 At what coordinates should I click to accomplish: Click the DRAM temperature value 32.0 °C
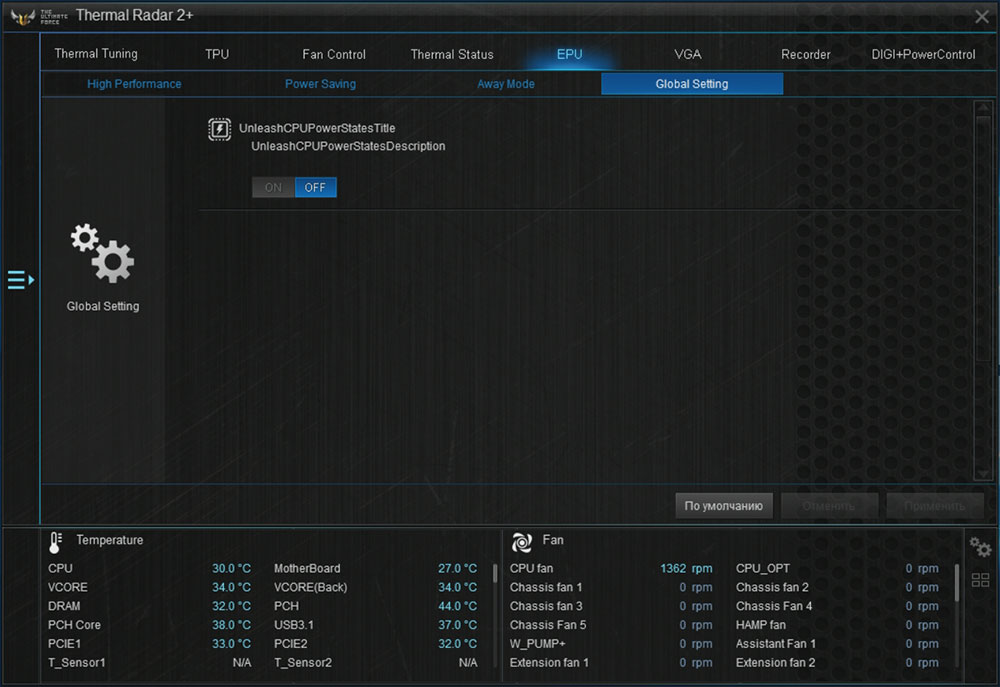pos(231,606)
